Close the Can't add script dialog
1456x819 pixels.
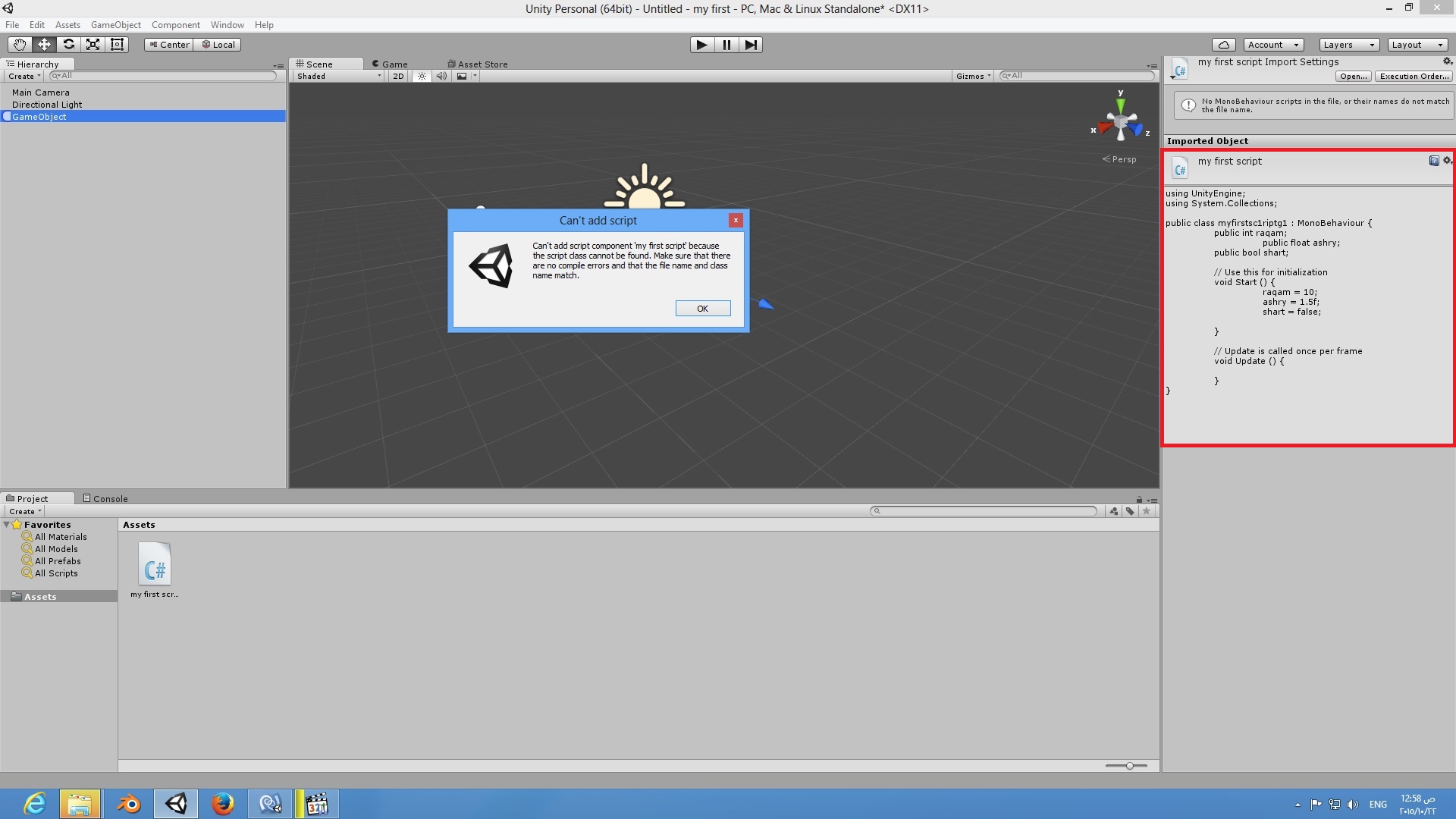click(736, 221)
